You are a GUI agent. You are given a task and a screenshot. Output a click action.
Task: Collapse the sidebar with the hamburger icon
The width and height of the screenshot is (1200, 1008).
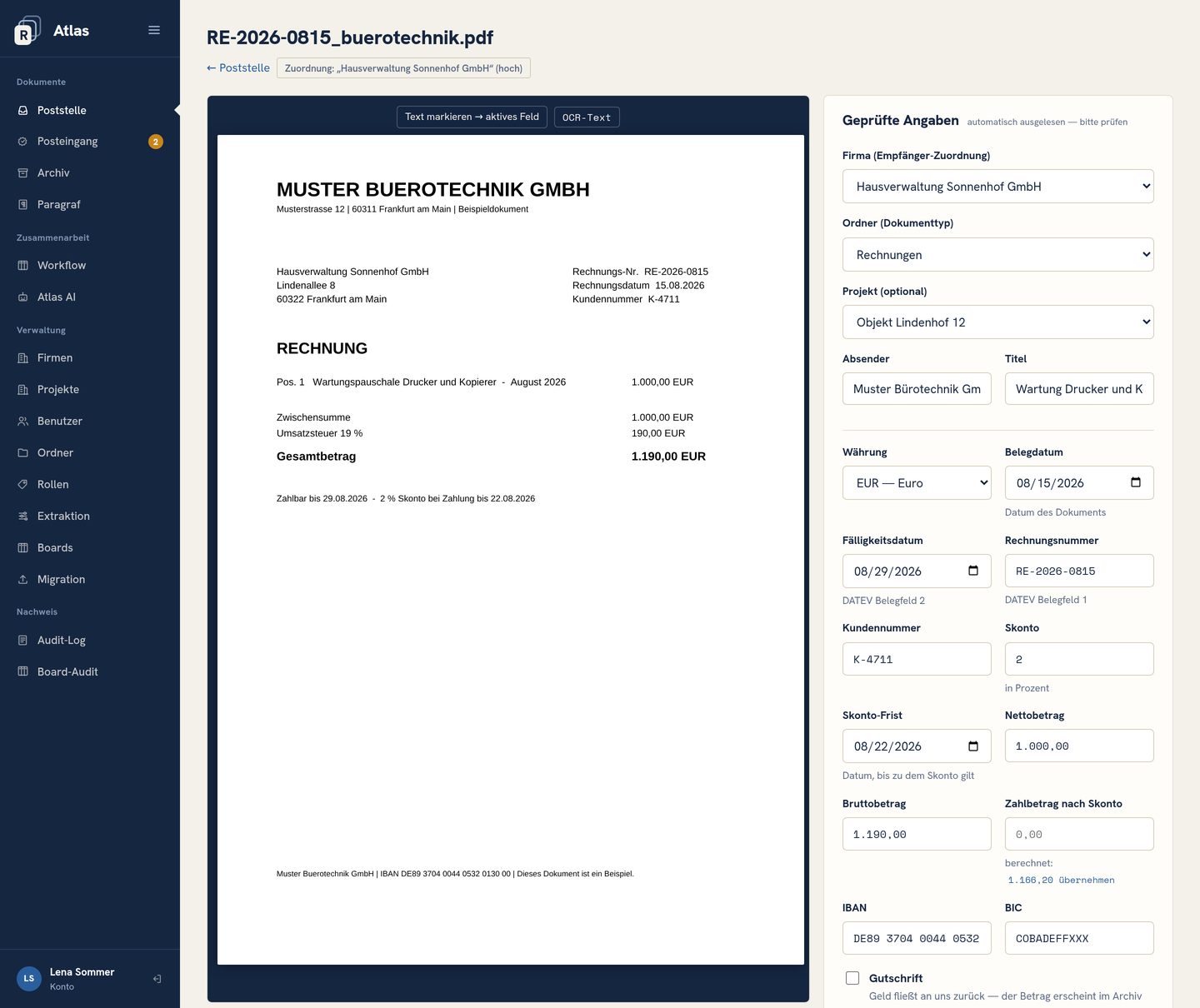point(154,30)
